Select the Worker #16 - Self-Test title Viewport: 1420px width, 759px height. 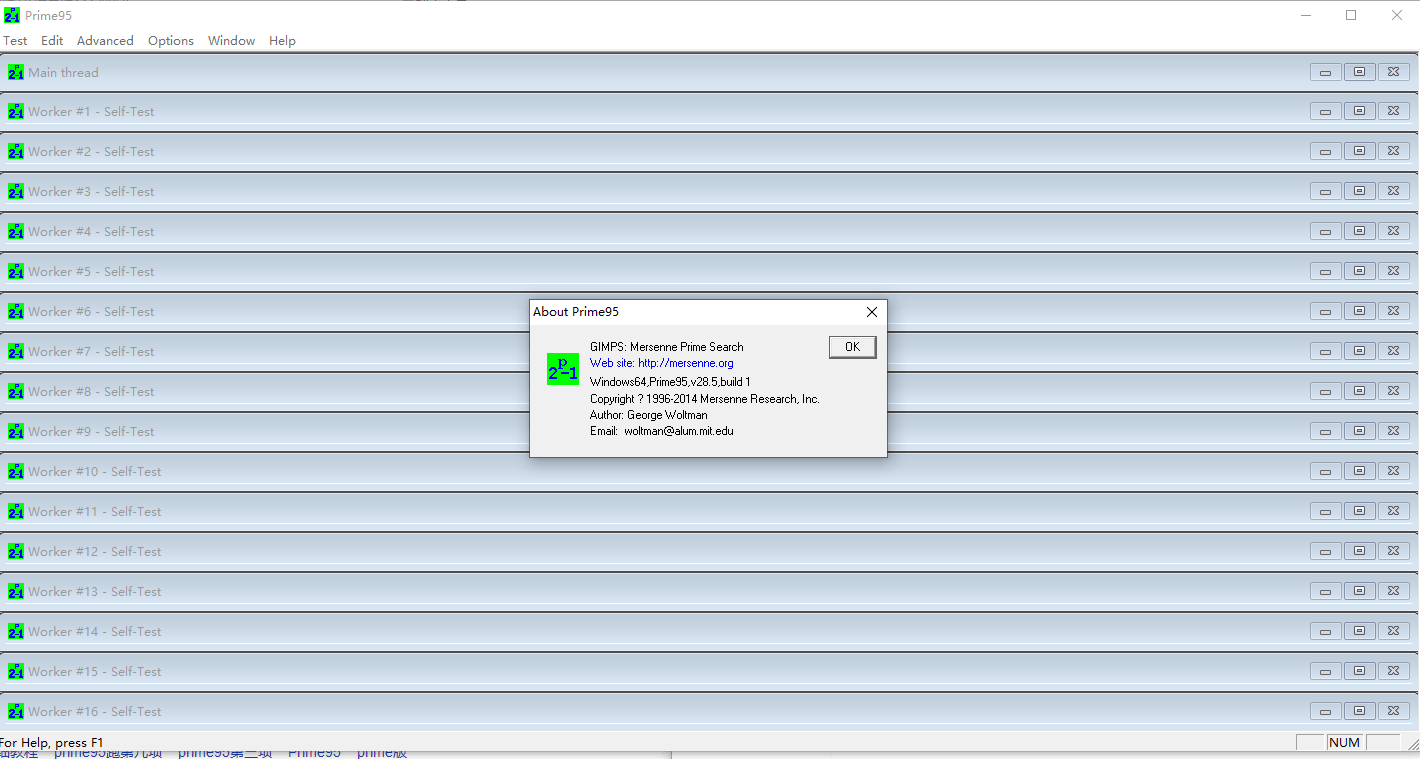(x=95, y=711)
